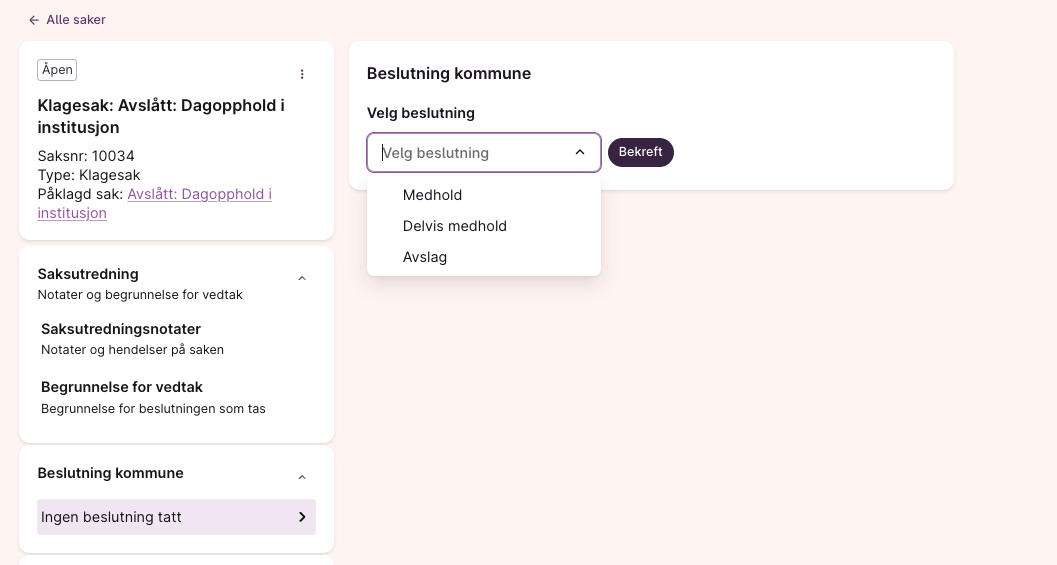Collapse the Beslutning kommune sidebar section
Image resolution: width=1057 pixels, height=565 pixels.
pos(302,477)
